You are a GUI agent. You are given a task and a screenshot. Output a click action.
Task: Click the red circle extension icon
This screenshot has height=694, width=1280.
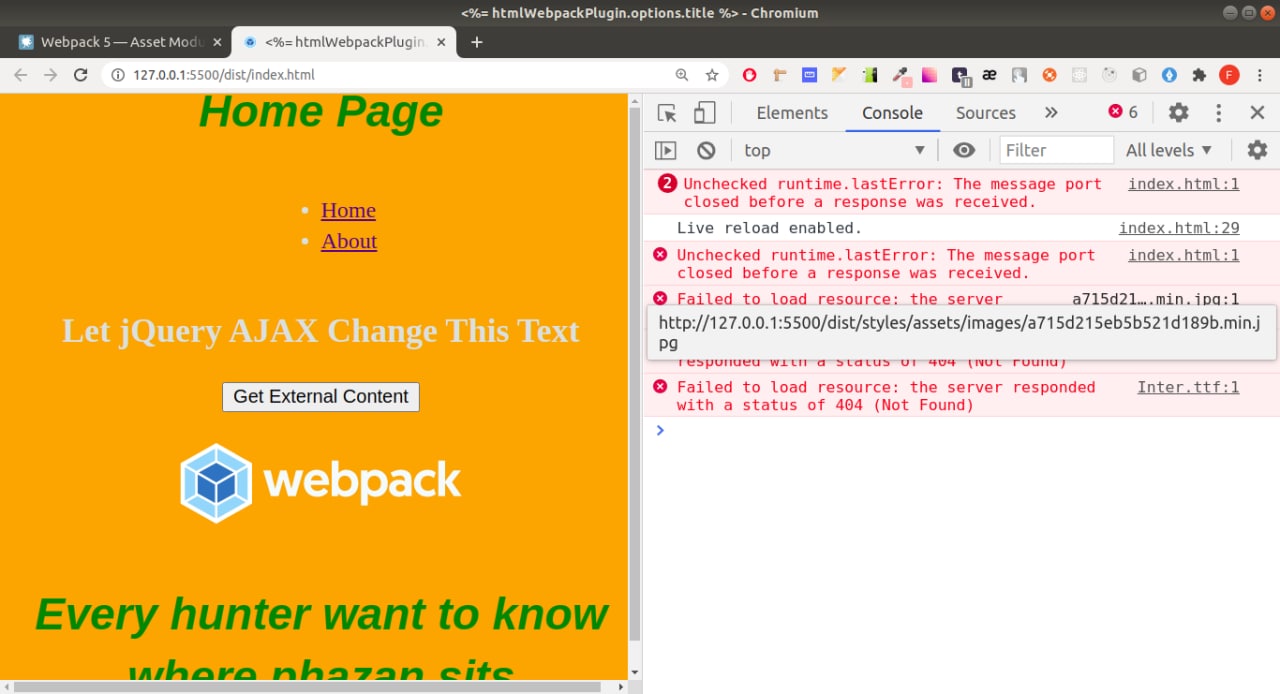[749, 75]
